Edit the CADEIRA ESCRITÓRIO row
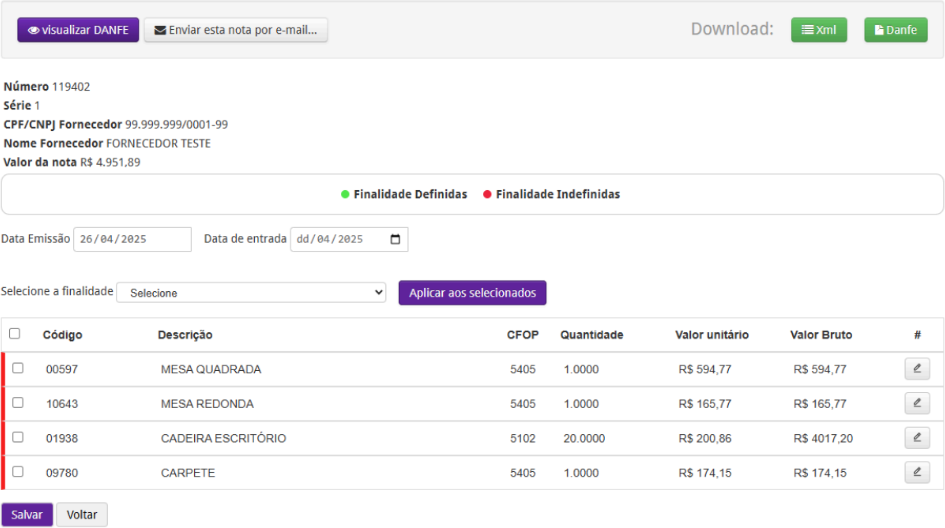945x528 pixels. point(916,438)
